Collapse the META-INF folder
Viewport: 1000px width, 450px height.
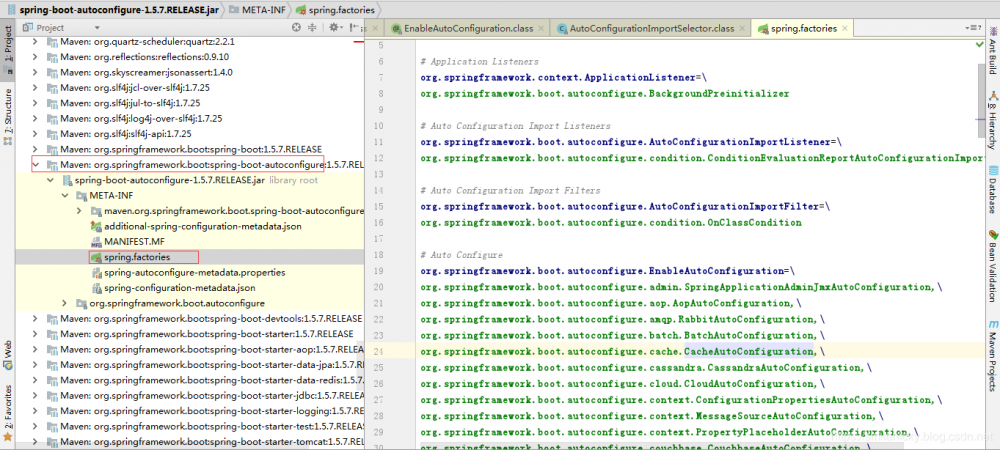click(x=66, y=196)
